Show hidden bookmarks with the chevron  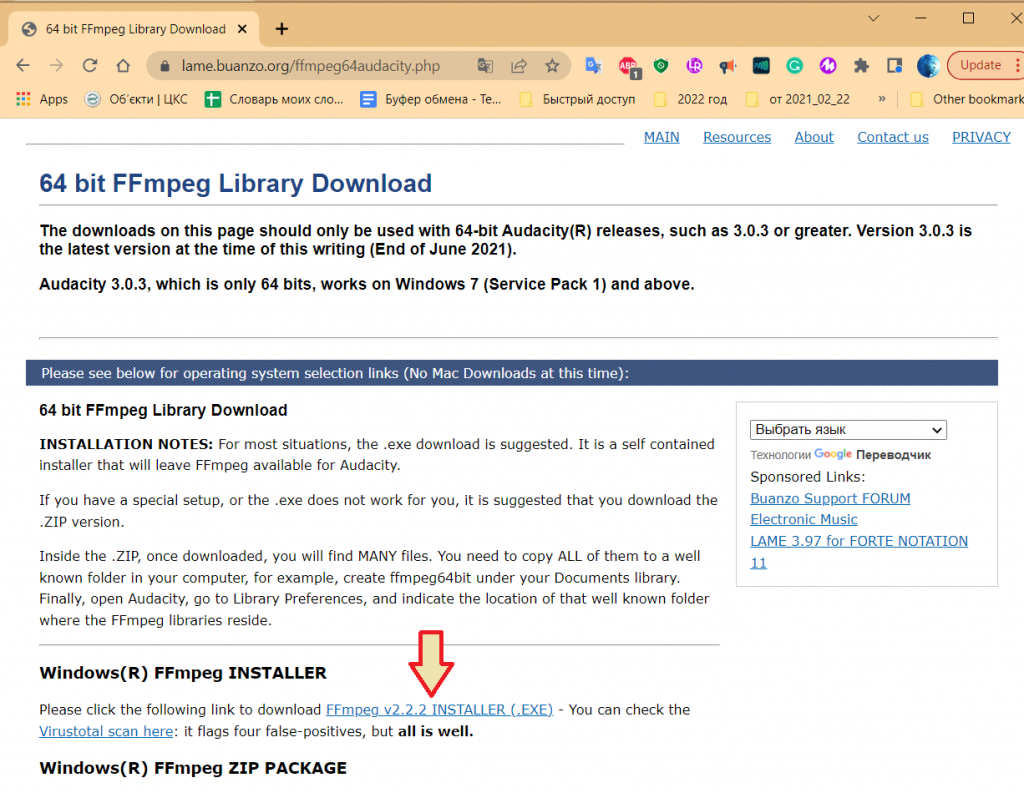coord(882,99)
